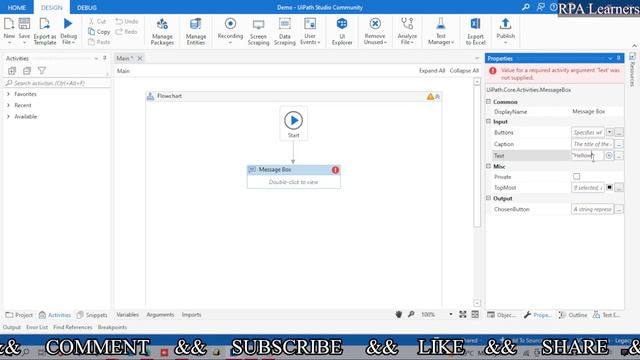Click expand all icon in Activities panel
Screen dimensions: 640x360
[x=12, y=71]
